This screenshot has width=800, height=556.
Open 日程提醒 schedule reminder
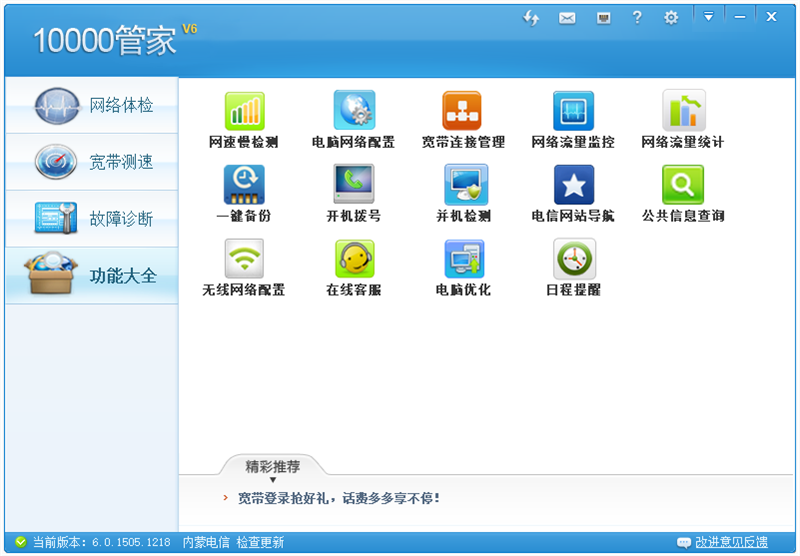point(573,268)
